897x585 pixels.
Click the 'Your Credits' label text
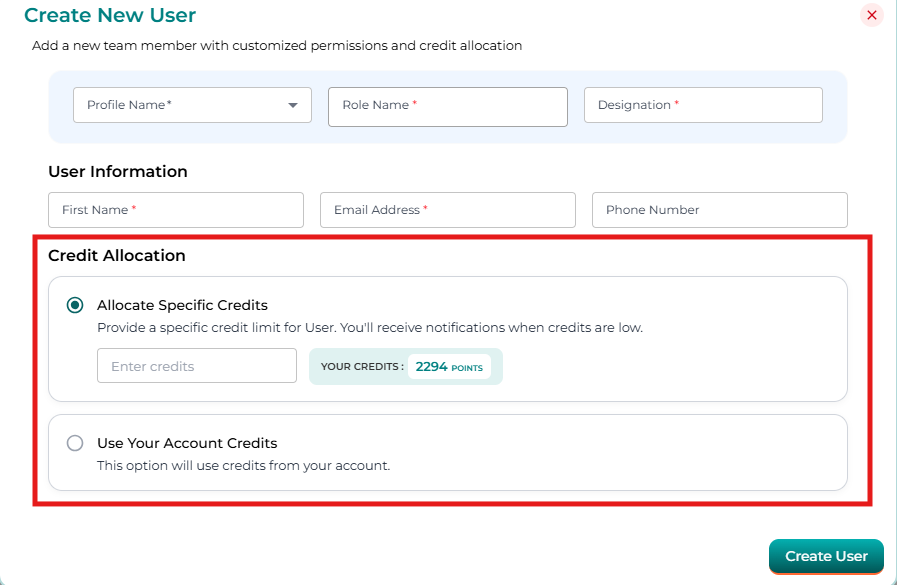pos(362,367)
